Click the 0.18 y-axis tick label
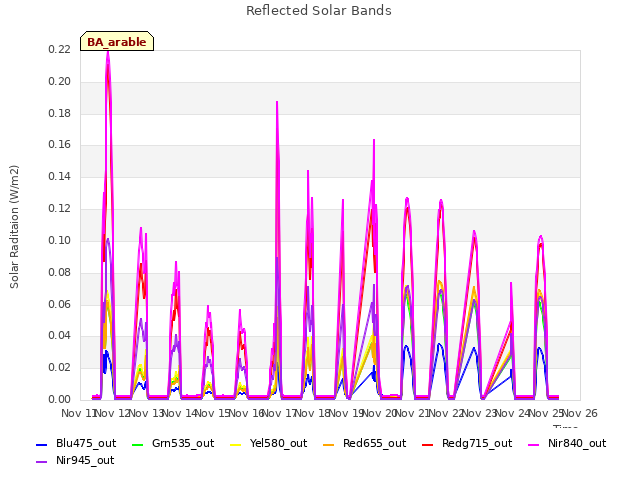This screenshot has height=480, width=640. [x=60, y=113]
